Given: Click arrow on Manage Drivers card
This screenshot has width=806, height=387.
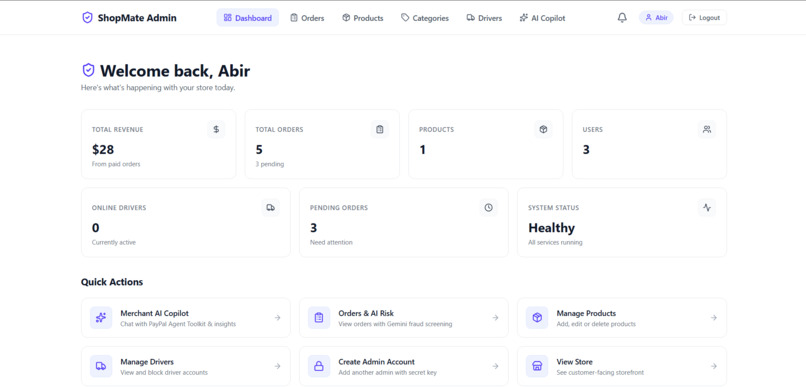Looking at the screenshot, I should coord(277,366).
